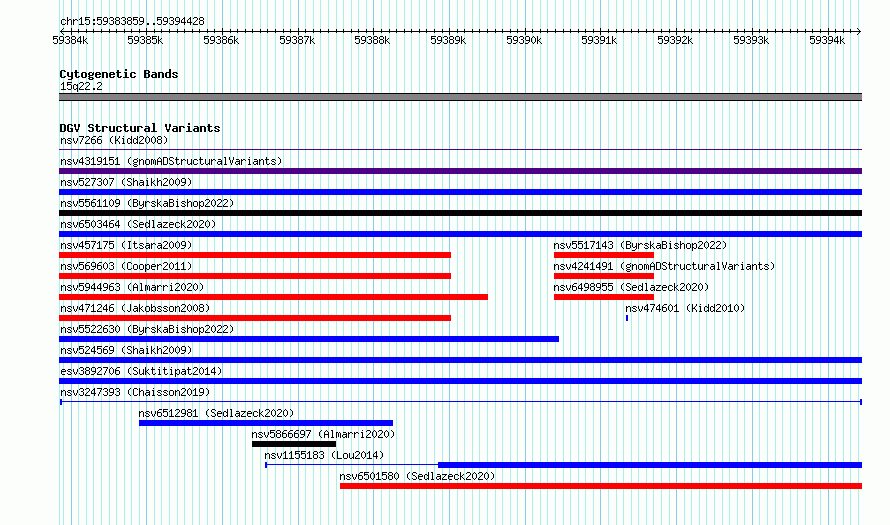Open nsv4241491 gnomADStructuralVariants label
The width and height of the screenshot is (890, 525).
point(664,266)
